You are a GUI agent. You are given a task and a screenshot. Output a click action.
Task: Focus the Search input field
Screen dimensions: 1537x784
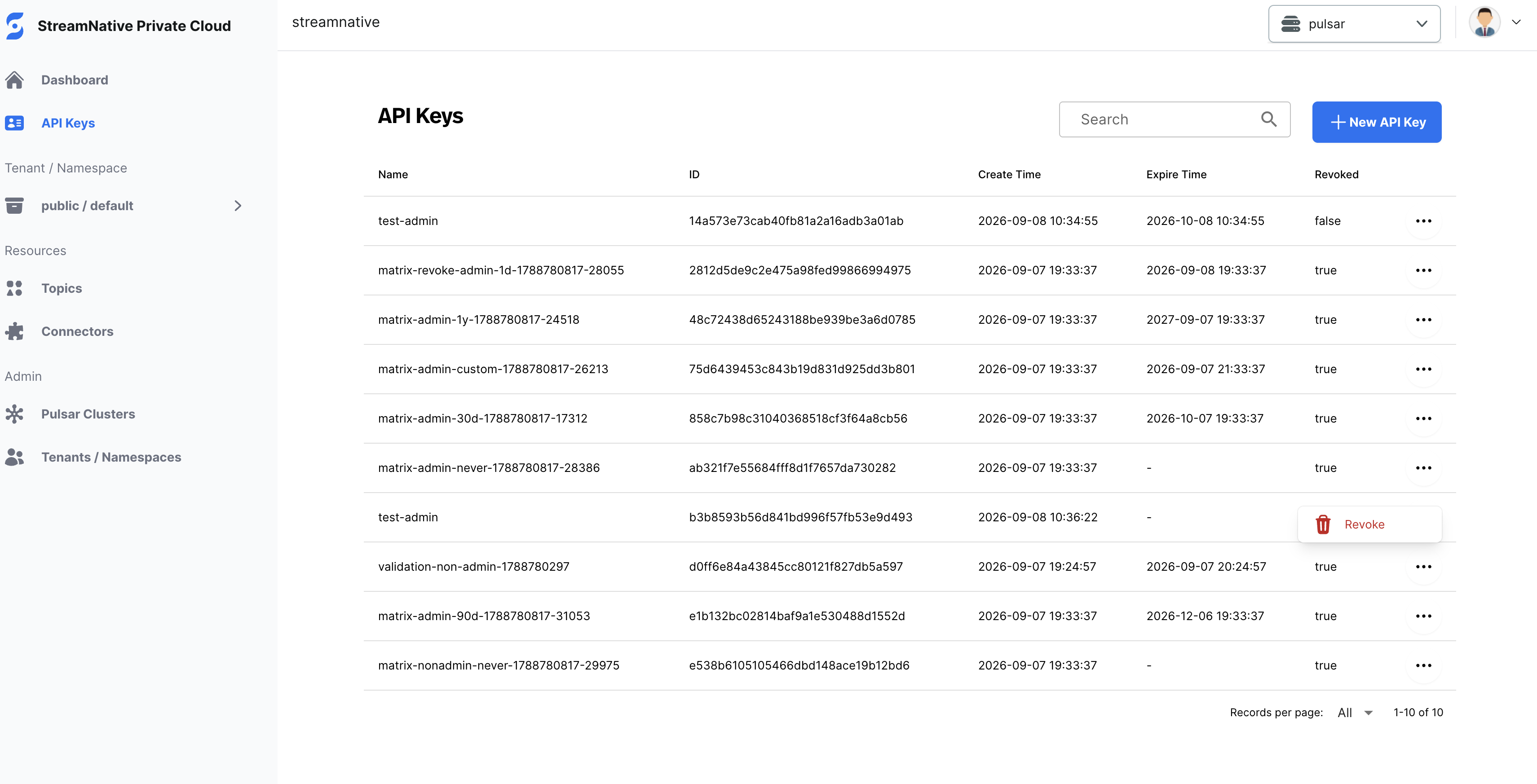1174,119
